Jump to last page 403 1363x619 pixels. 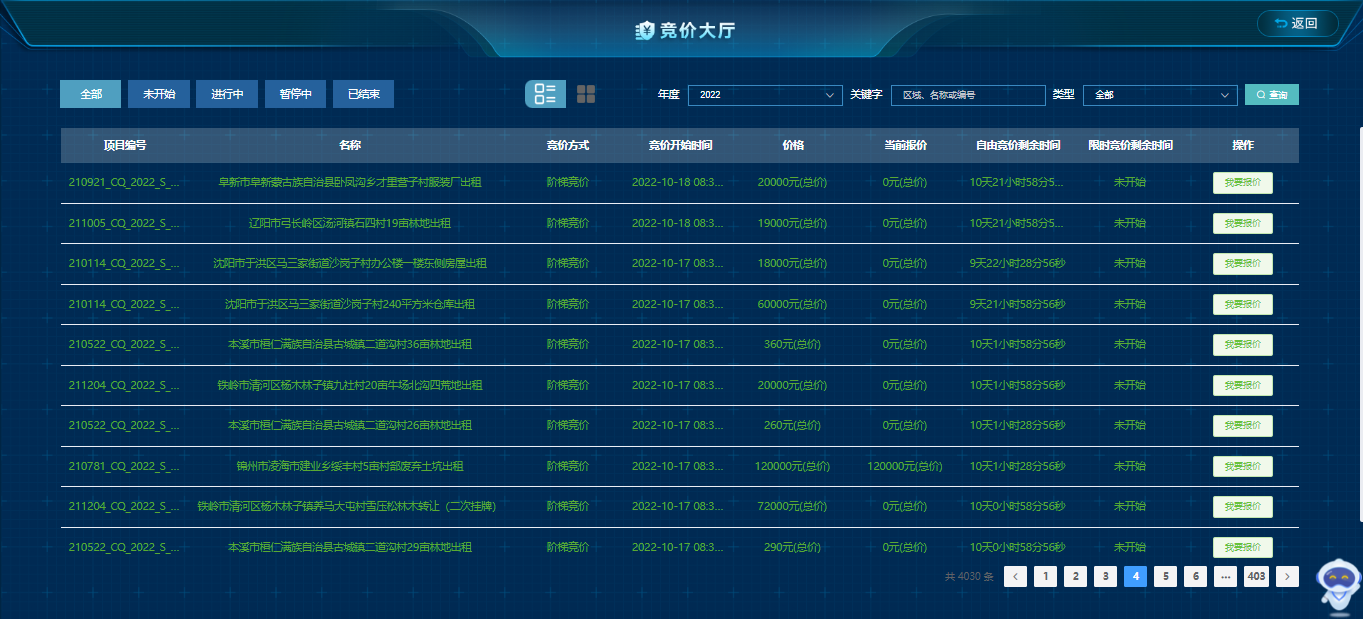(1256, 576)
